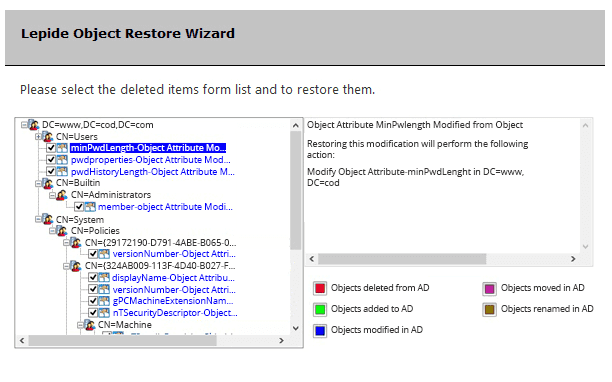Click tree panel horizontal scrollbar left arrow

click(x=22, y=341)
